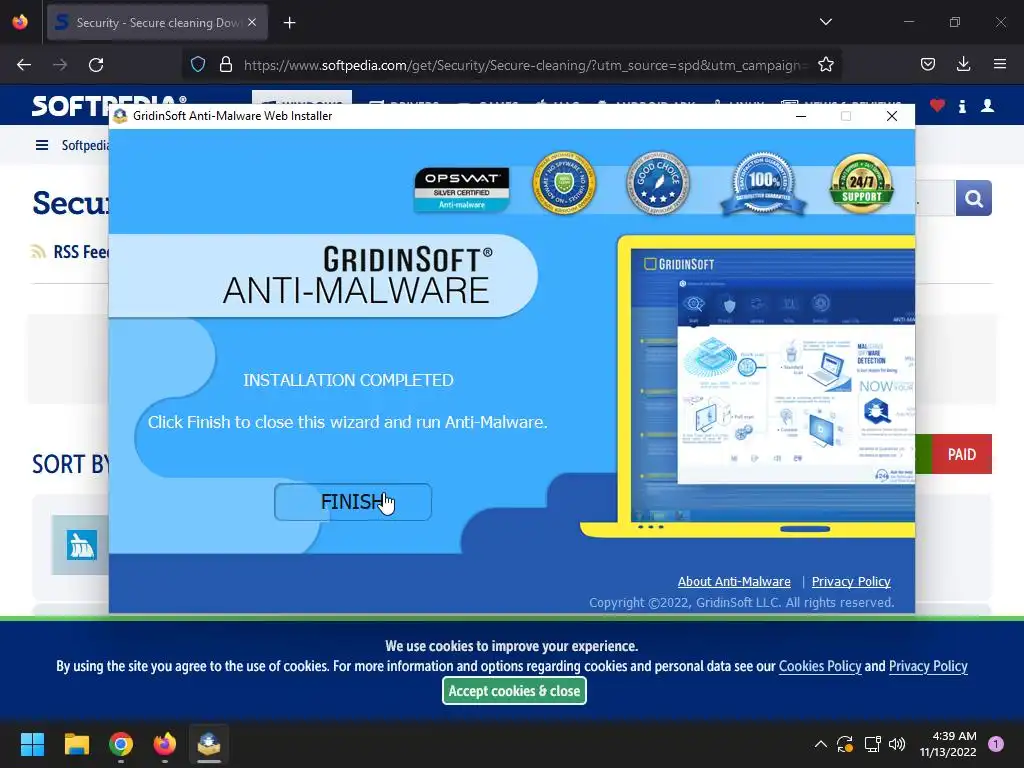Image resolution: width=1024 pixels, height=768 pixels.
Task: Save page to Pocket
Action: (x=927, y=65)
